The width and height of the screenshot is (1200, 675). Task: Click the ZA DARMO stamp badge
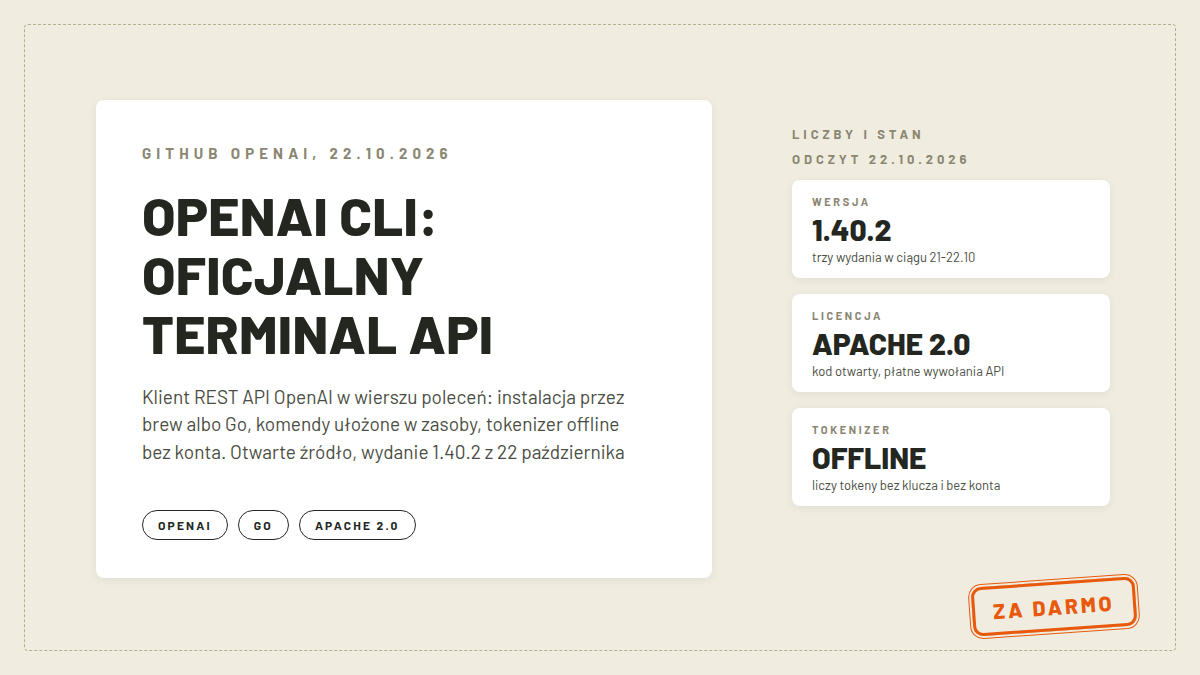tap(1054, 606)
